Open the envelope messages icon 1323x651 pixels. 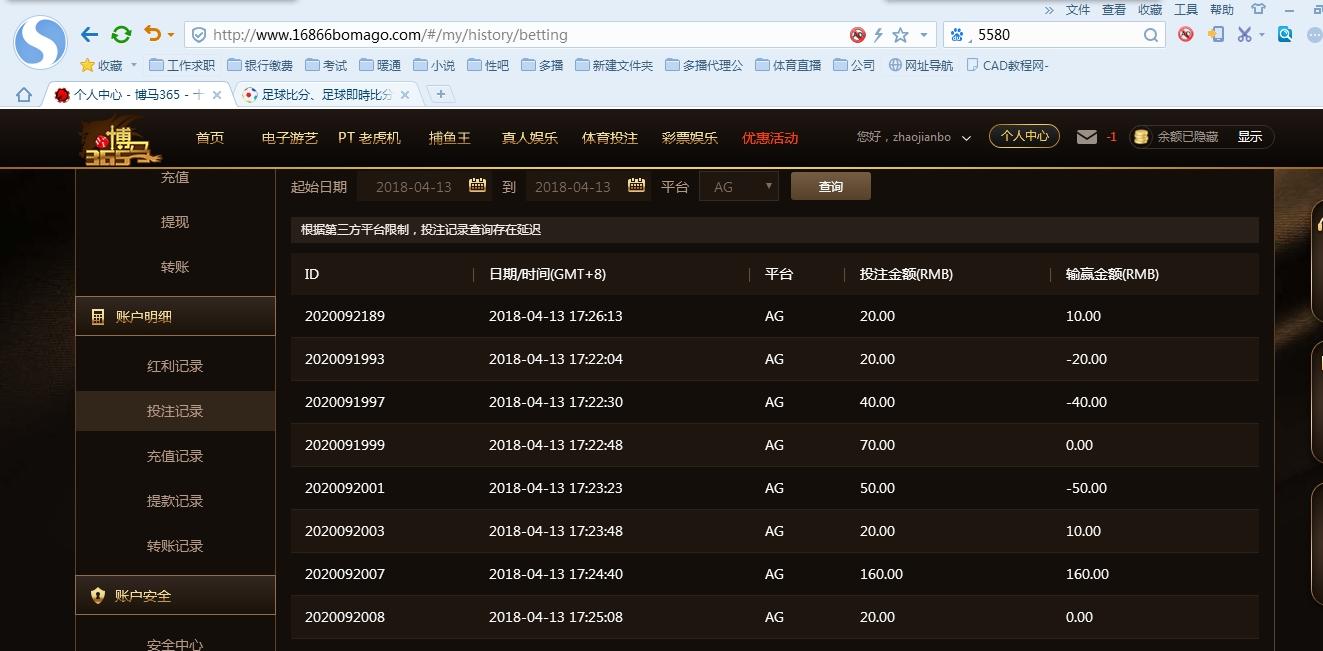(1087, 137)
